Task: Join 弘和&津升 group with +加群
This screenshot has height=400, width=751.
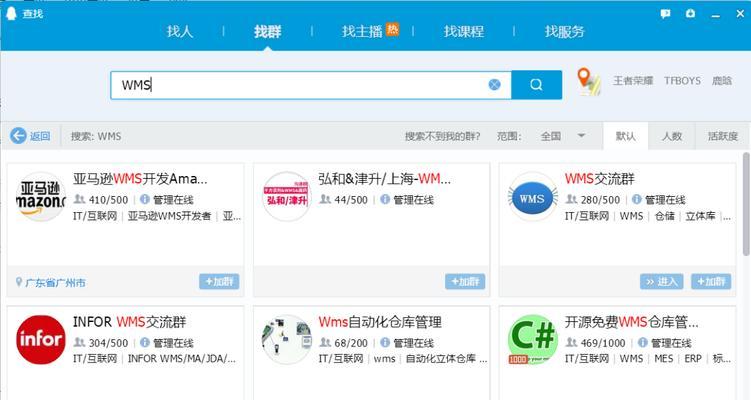Action: coord(465,282)
